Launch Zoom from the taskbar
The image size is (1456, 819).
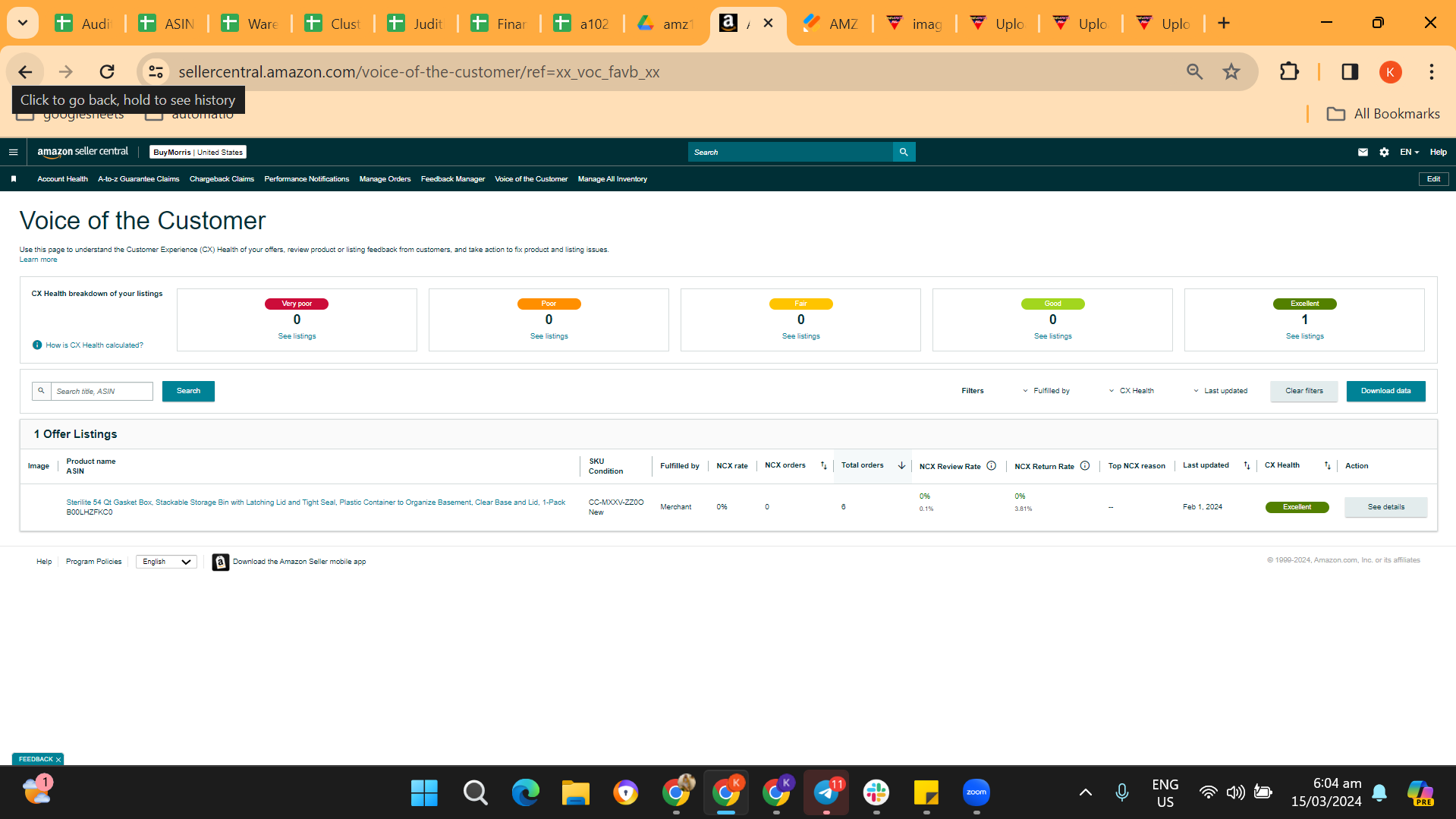[976, 793]
